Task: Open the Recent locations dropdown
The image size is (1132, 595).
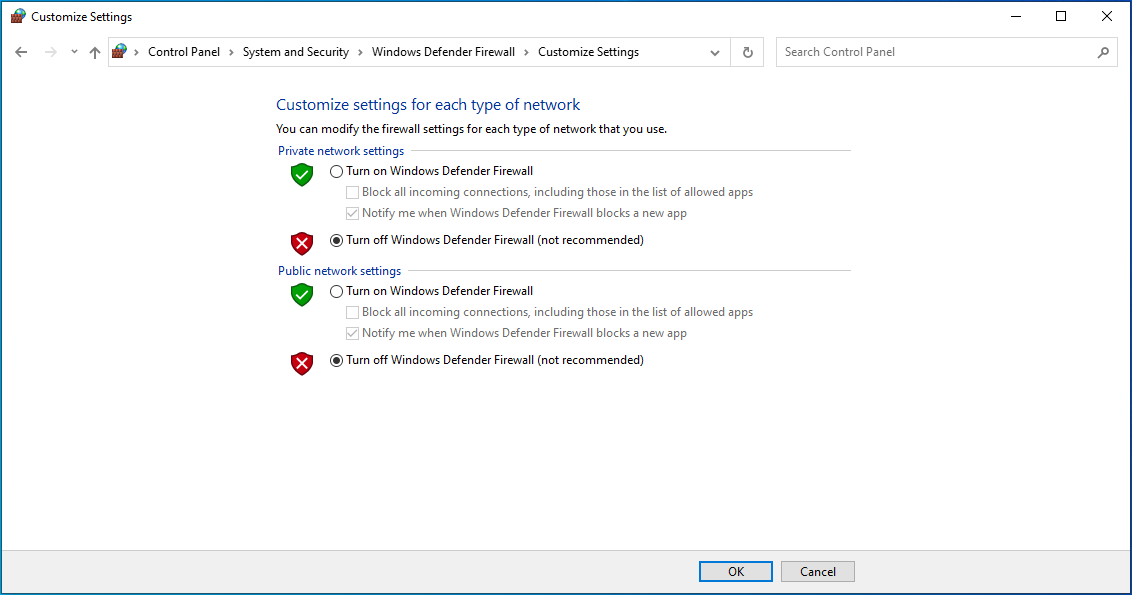Action: [74, 52]
